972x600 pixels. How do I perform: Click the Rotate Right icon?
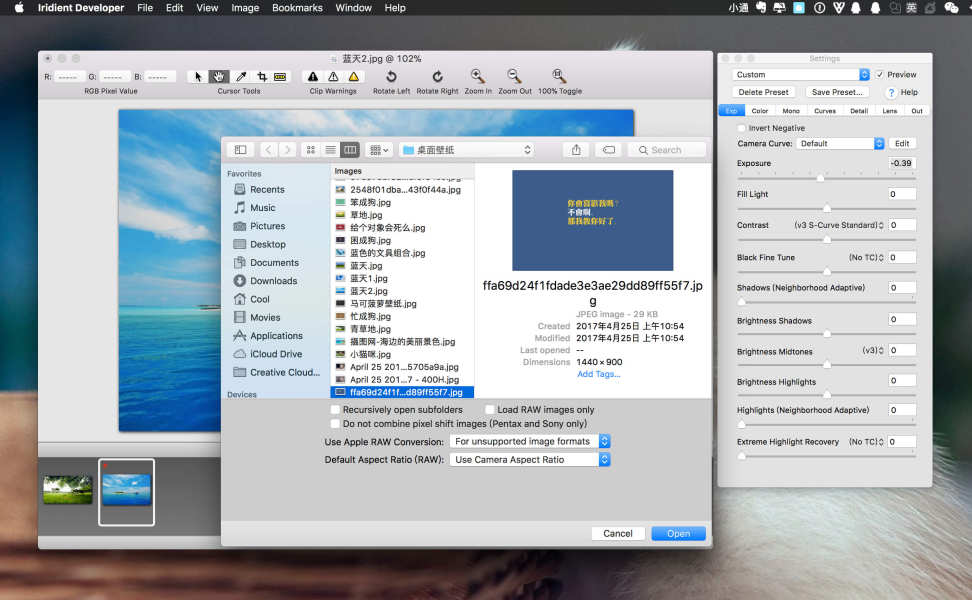click(x=437, y=76)
